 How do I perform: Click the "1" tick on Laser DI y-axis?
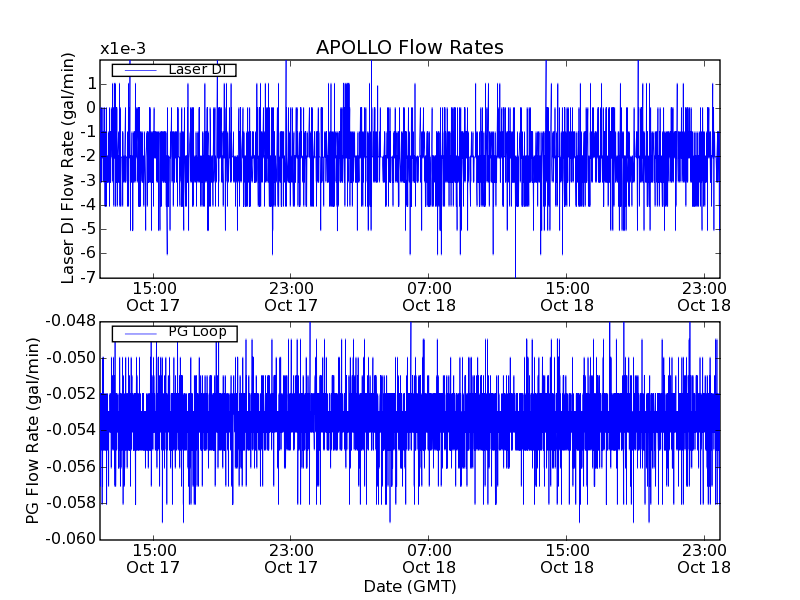[91, 84]
